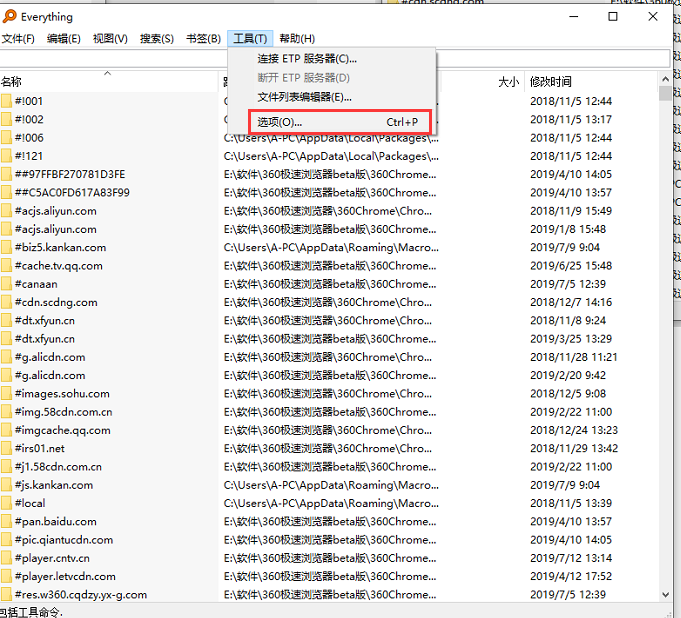Image resolution: width=681 pixels, height=618 pixels.
Task: Click the date 2018/12/24 13:23
Action: [574, 430]
